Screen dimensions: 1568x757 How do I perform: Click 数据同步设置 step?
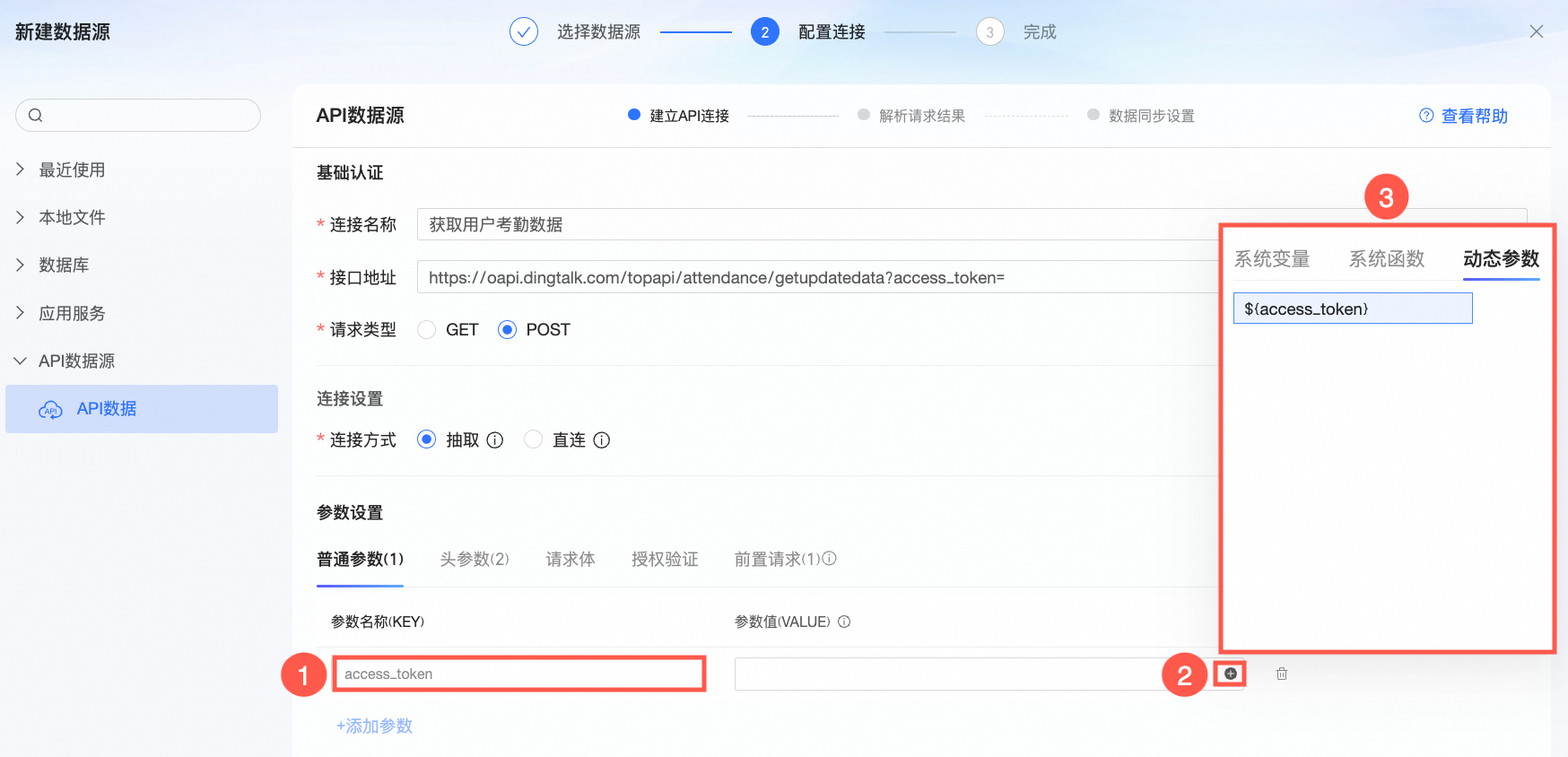click(x=1152, y=116)
